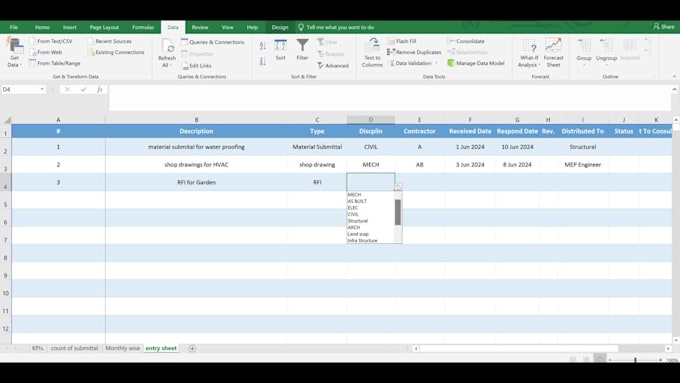Image resolution: width=680 pixels, height=383 pixels.
Task: Open the Help tab
Action: pos(252,27)
